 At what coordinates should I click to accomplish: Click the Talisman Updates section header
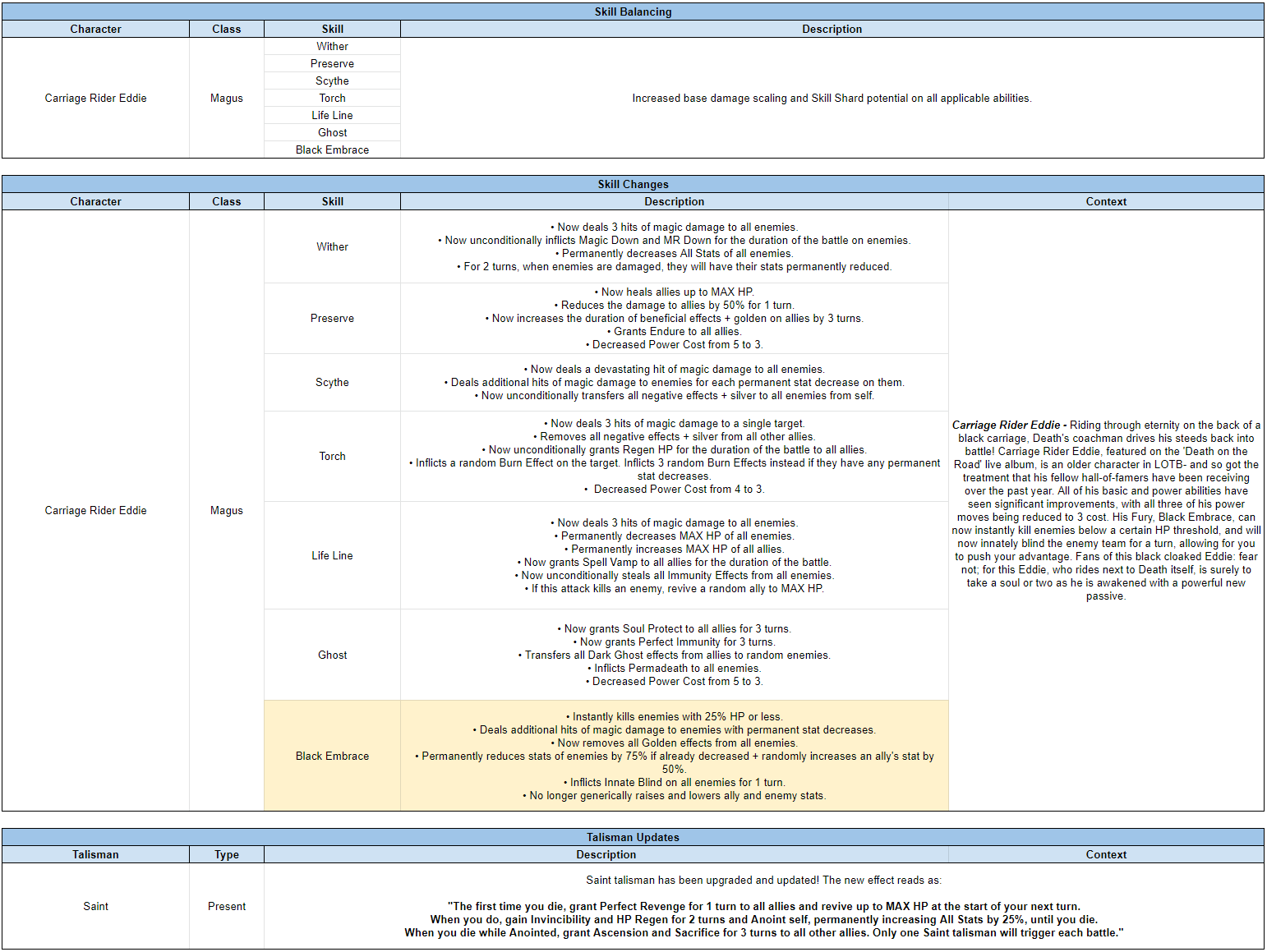tap(633, 837)
